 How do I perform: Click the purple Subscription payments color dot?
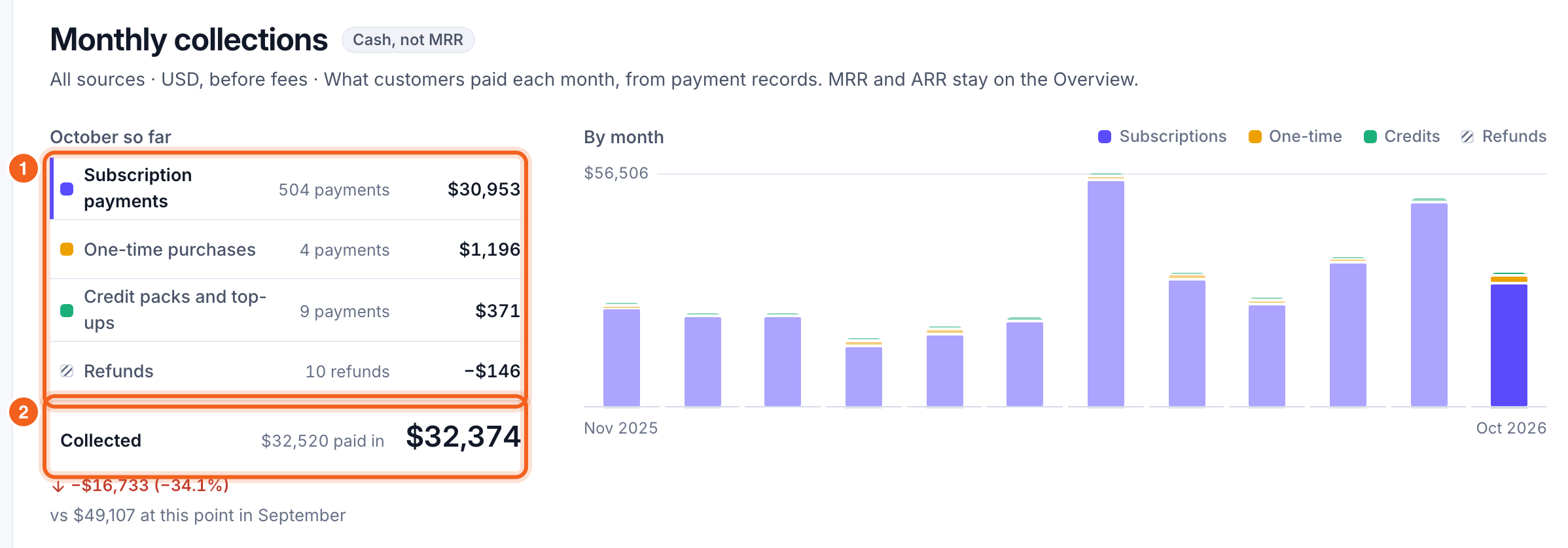(67, 189)
